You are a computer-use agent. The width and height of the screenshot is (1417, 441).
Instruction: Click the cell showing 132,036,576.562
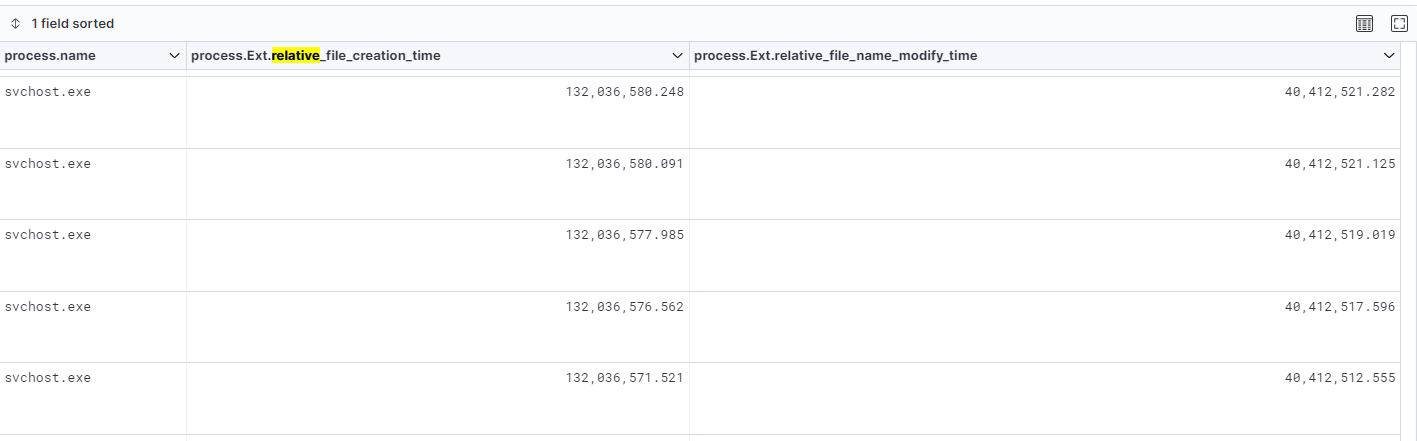coord(624,307)
